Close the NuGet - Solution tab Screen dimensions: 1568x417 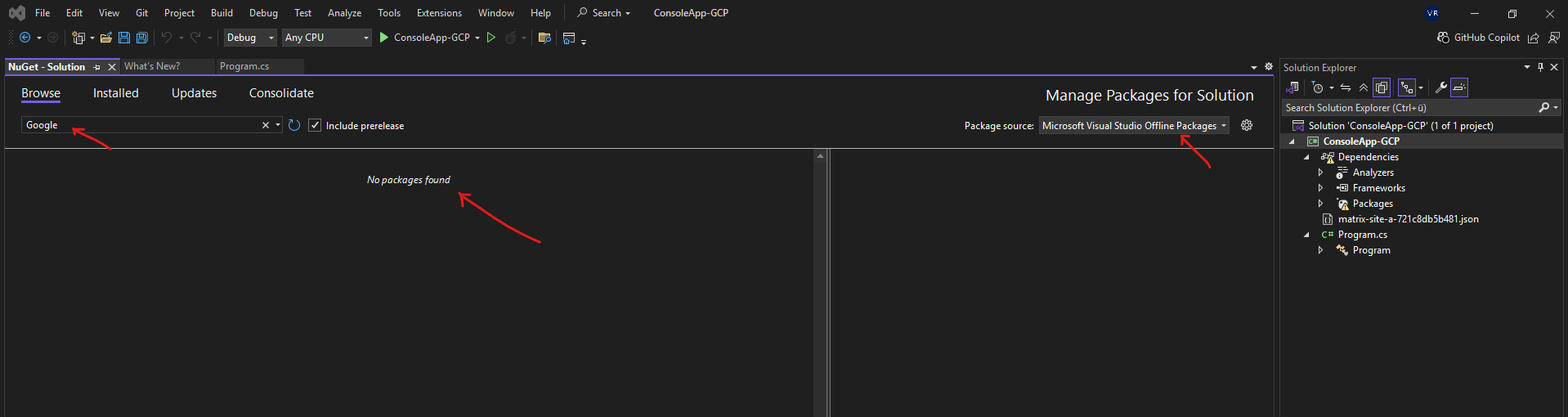click(112, 67)
